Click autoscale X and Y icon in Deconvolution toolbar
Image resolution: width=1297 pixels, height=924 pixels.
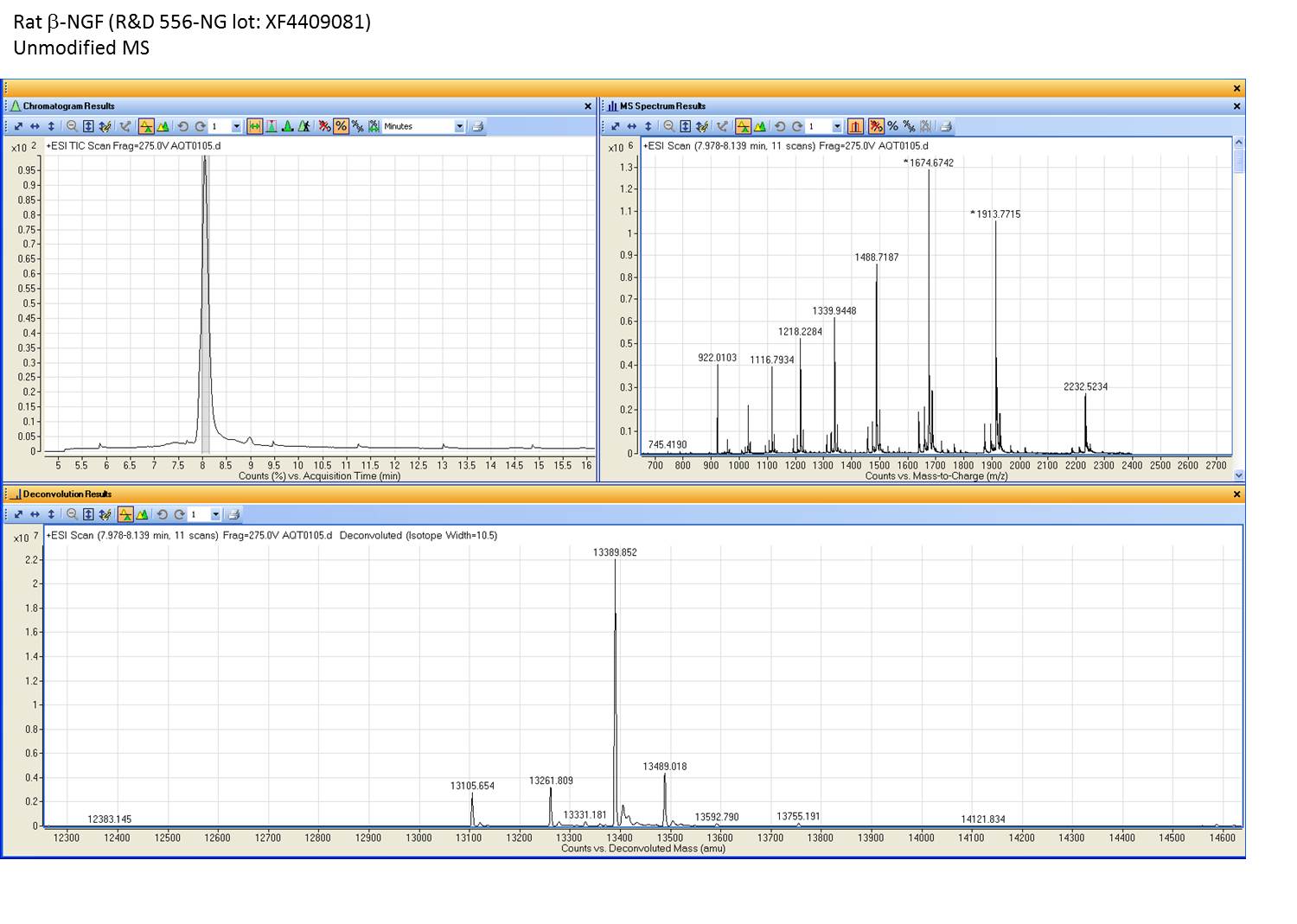(x=18, y=514)
